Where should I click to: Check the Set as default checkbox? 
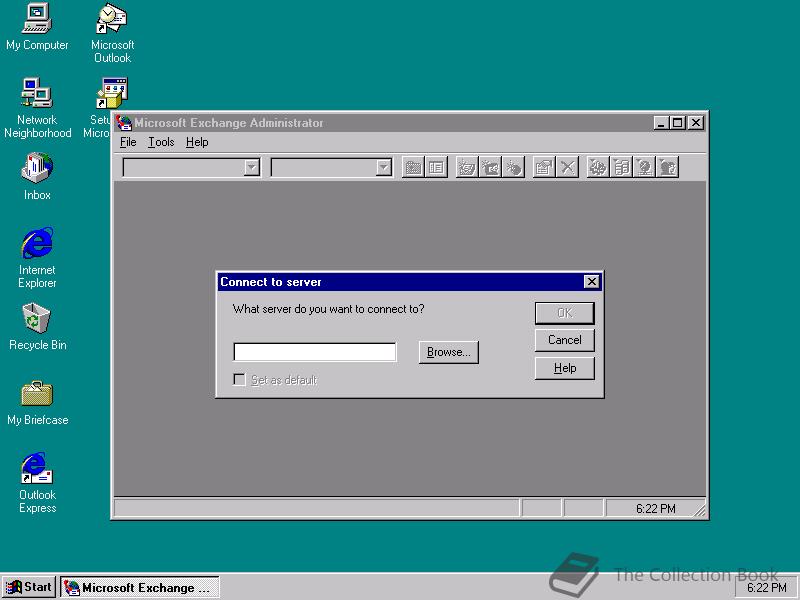[239, 379]
